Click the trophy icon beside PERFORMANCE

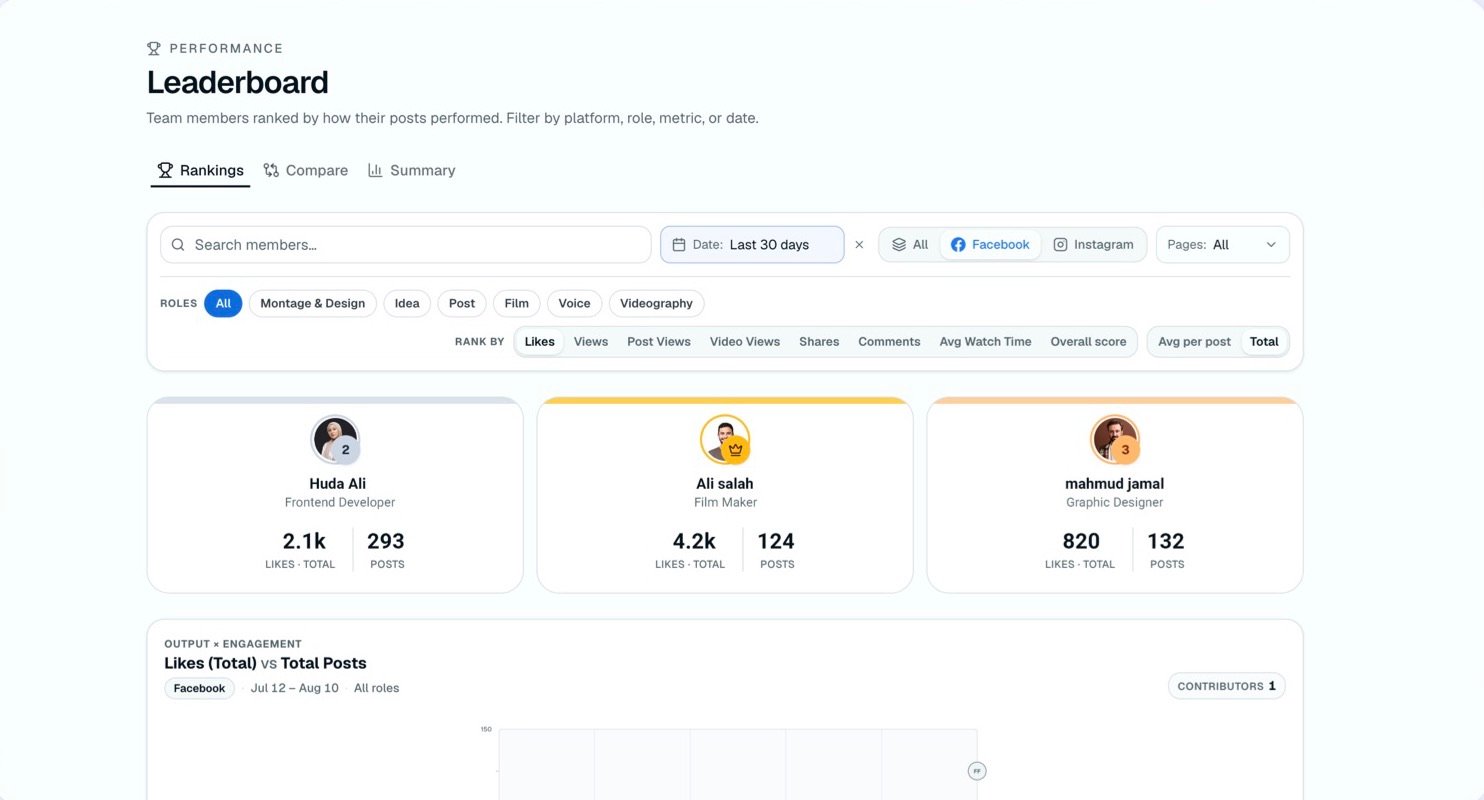coord(154,48)
